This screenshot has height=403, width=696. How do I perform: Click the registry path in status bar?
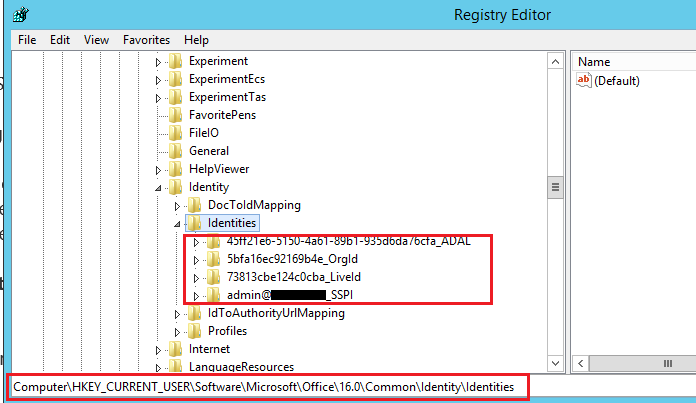[264, 387]
